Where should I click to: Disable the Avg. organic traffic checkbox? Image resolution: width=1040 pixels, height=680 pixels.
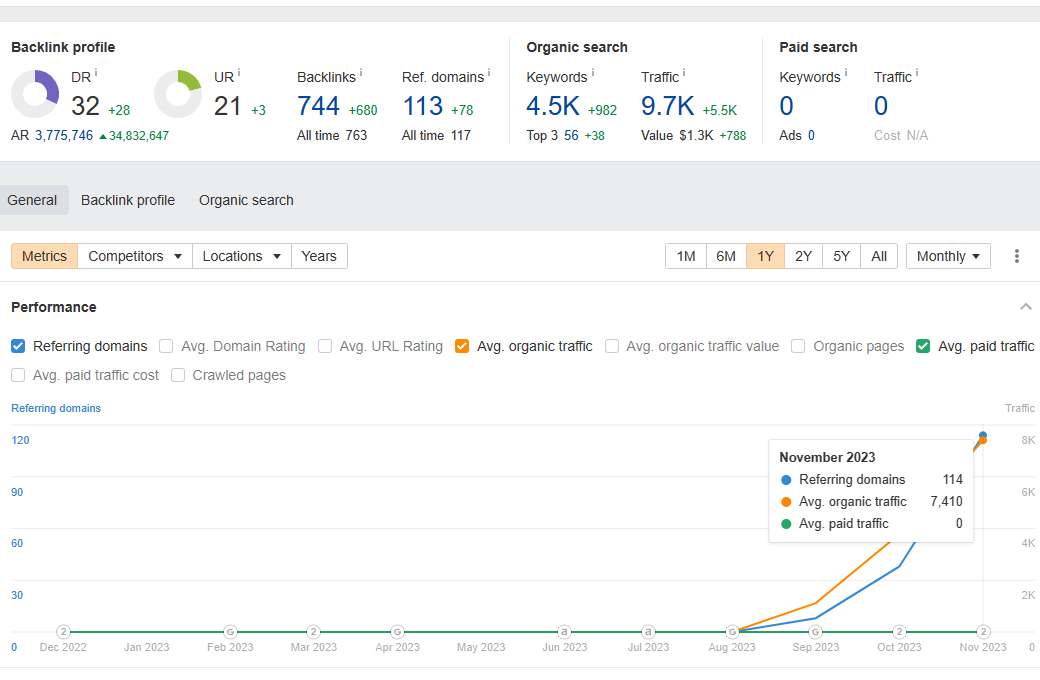(x=462, y=346)
